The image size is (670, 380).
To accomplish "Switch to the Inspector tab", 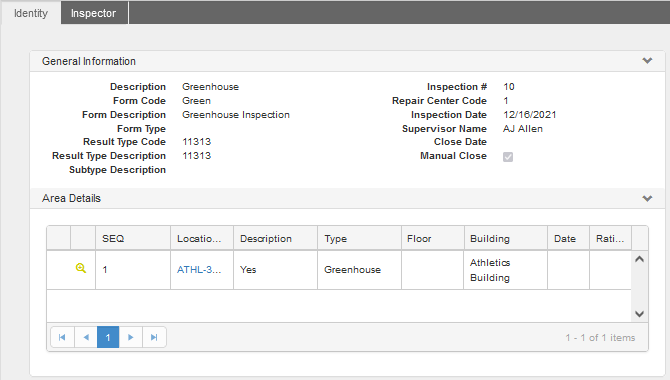I will (94, 13).
